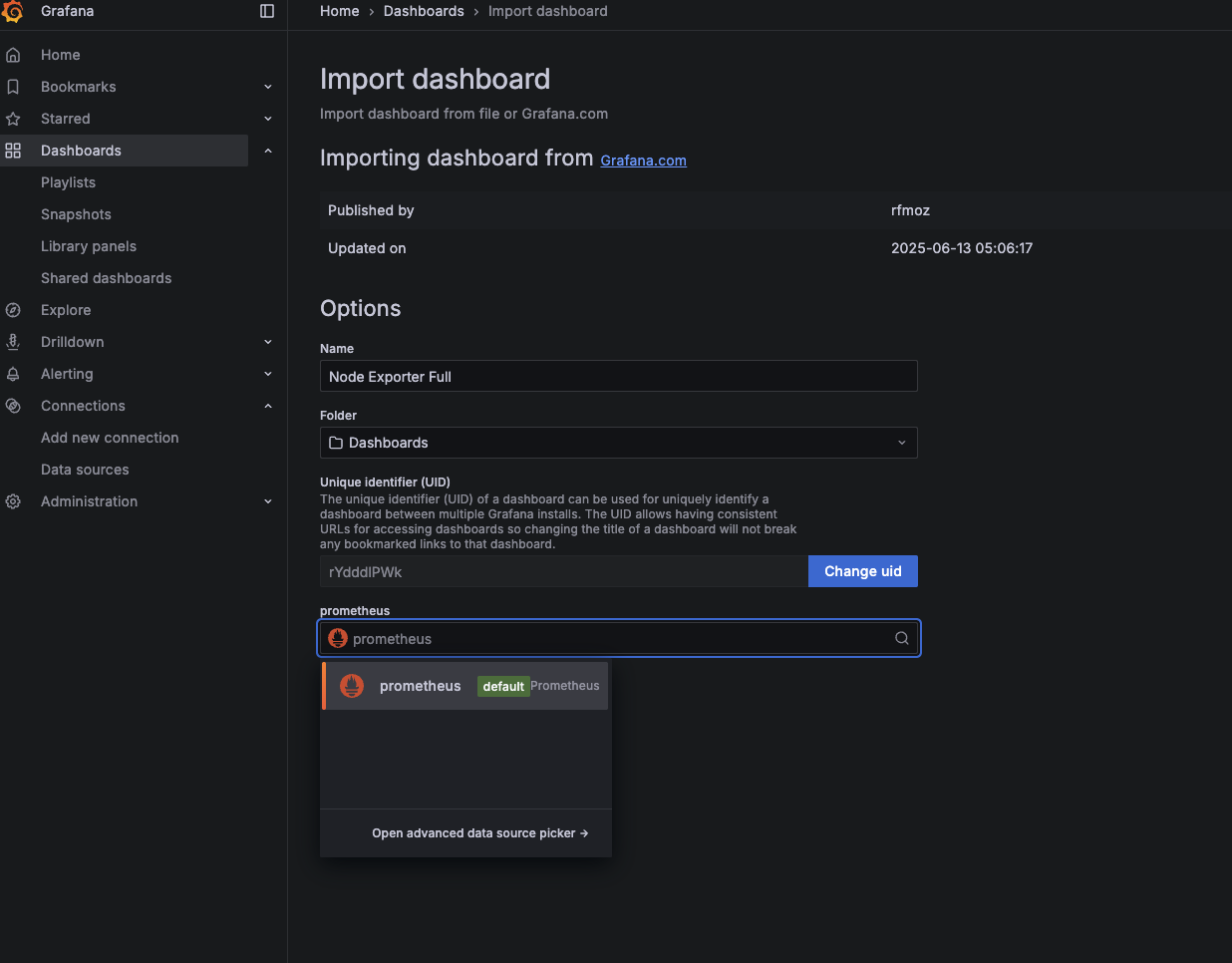Open the Folder dropdown arrow

click(902, 443)
